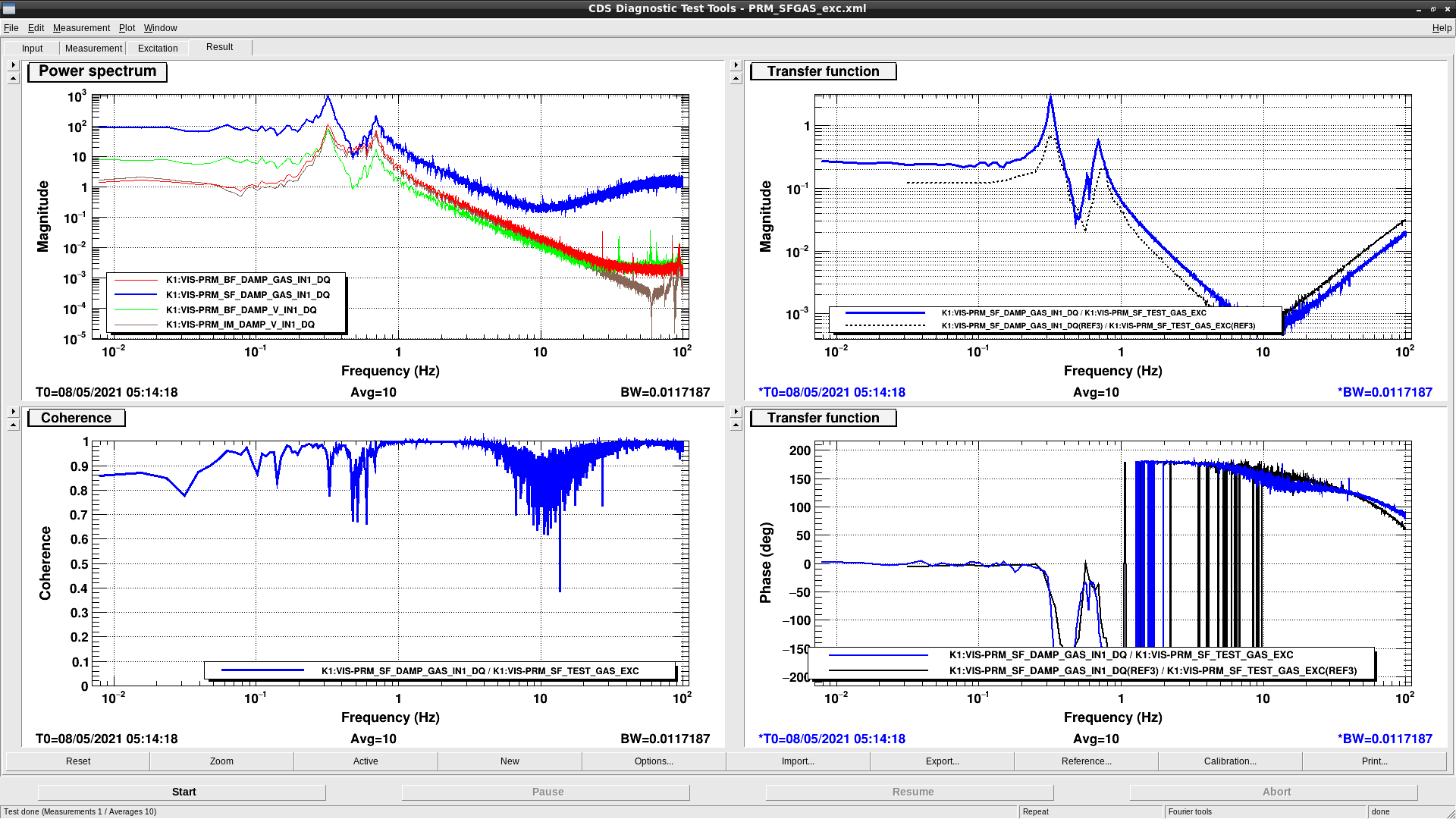Select the Result tab

220,47
